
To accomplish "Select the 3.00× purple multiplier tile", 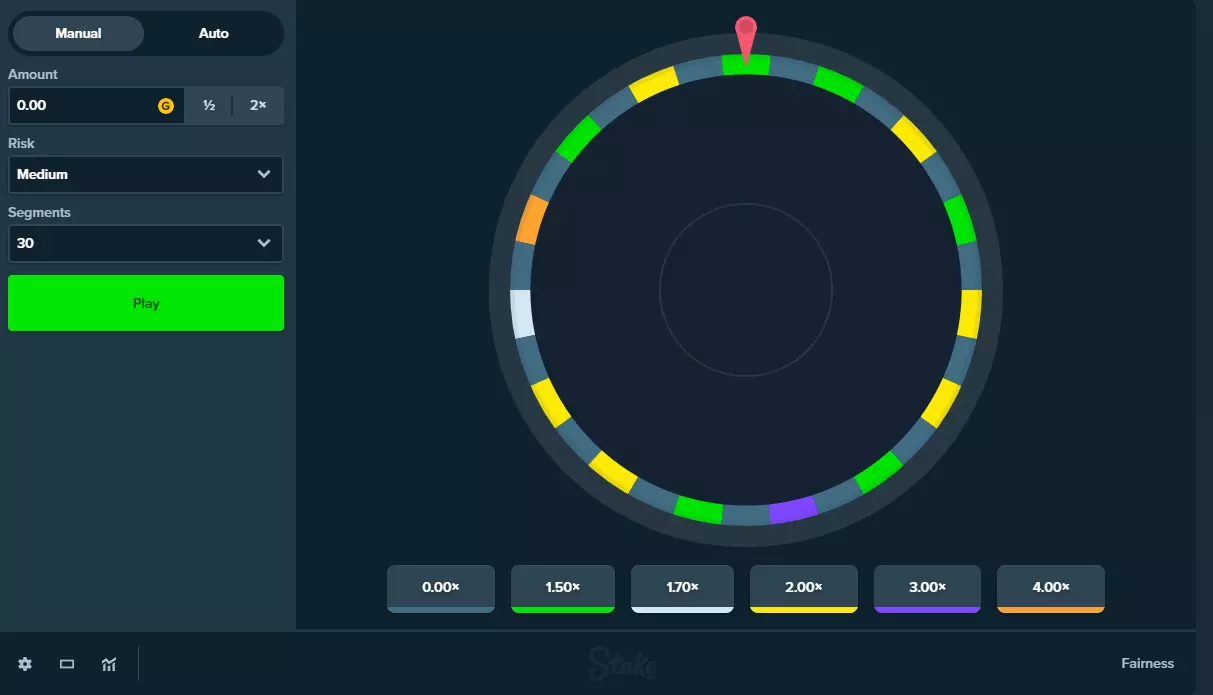I will pyautogui.click(x=927, y=588).
